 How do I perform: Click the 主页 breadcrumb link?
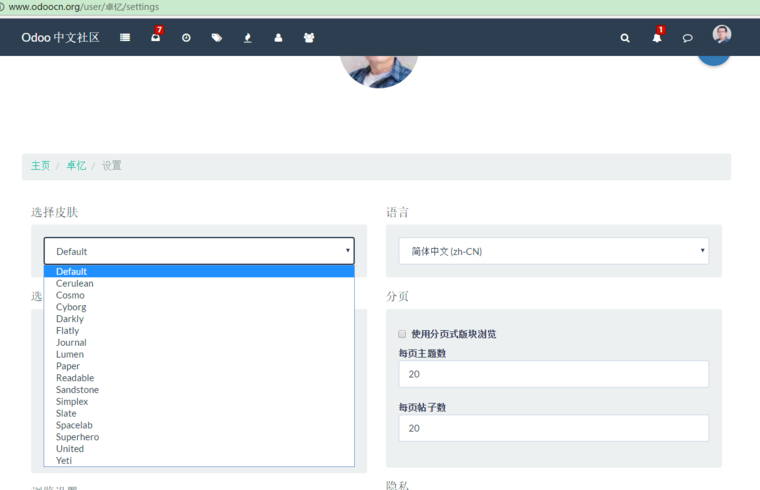40,166
